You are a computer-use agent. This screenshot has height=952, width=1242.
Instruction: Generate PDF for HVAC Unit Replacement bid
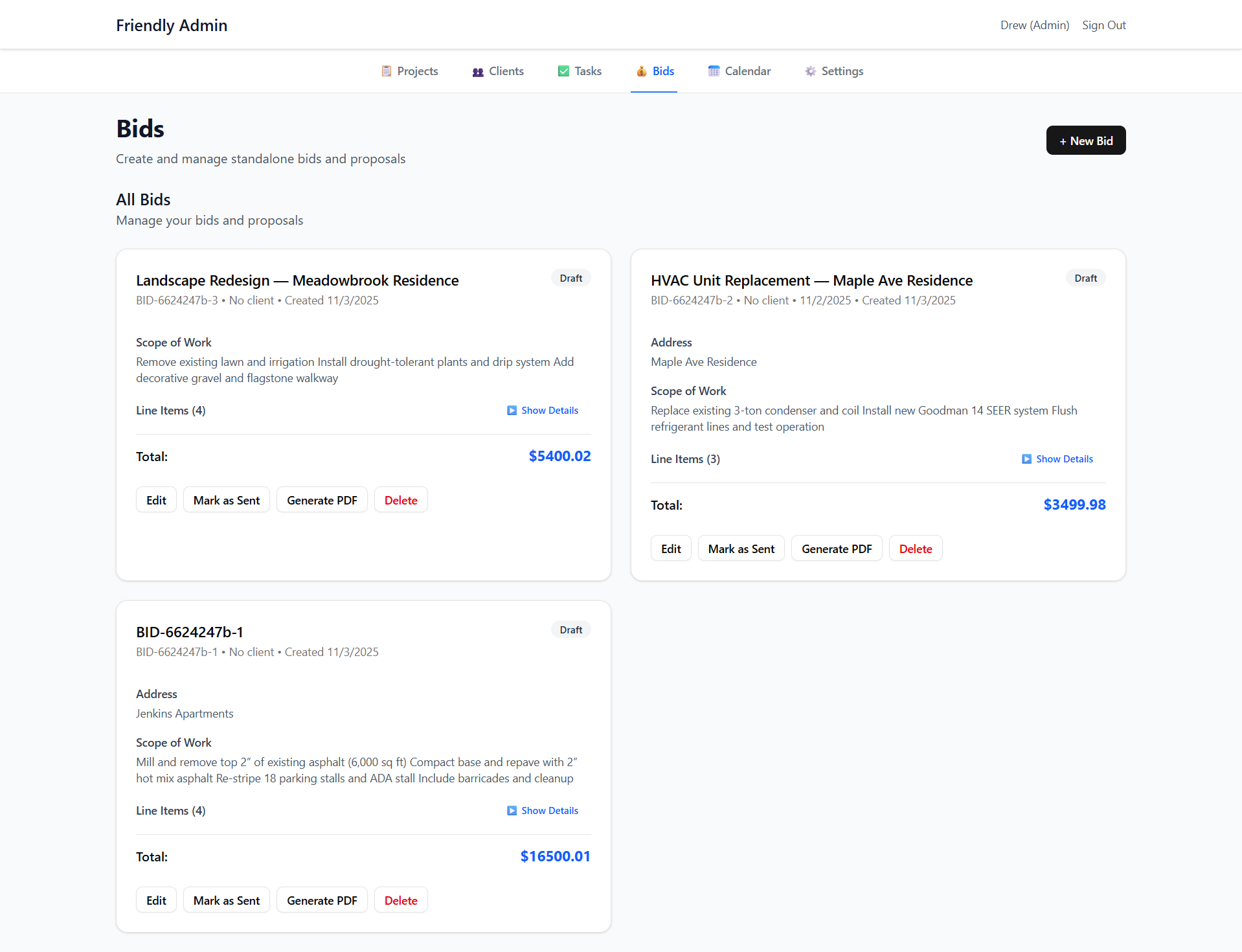pyautogui.click(x=836, y=549)
